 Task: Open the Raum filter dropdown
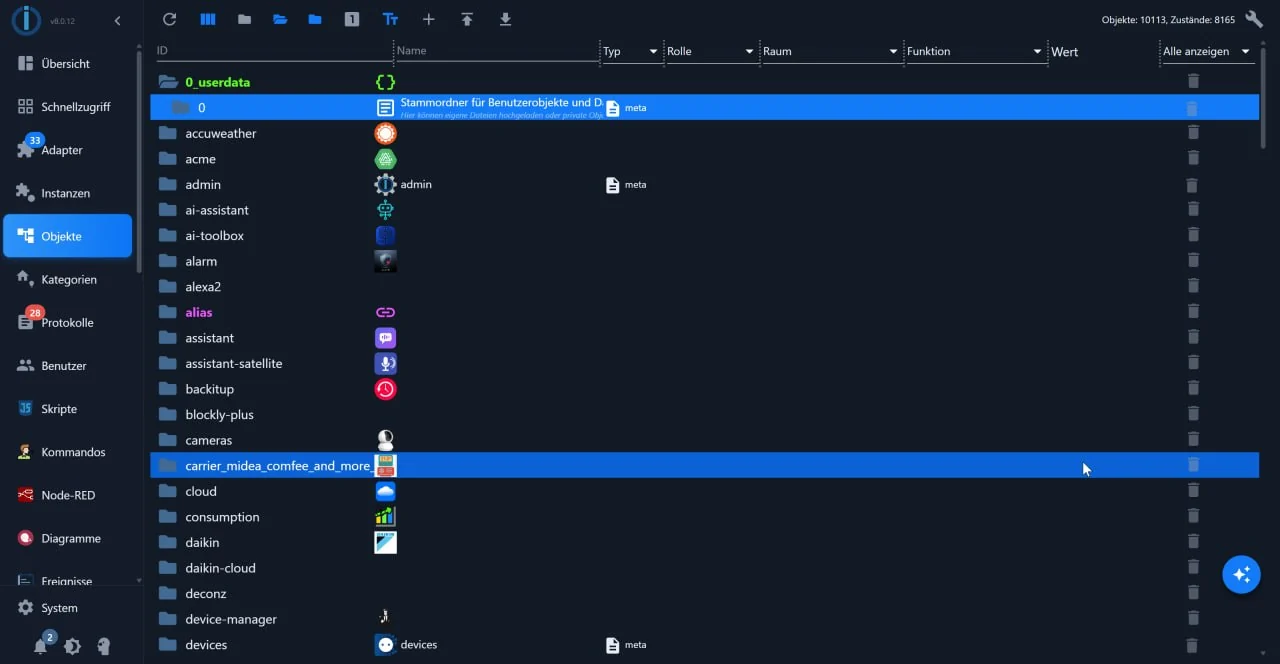click(x=830, y=51)
